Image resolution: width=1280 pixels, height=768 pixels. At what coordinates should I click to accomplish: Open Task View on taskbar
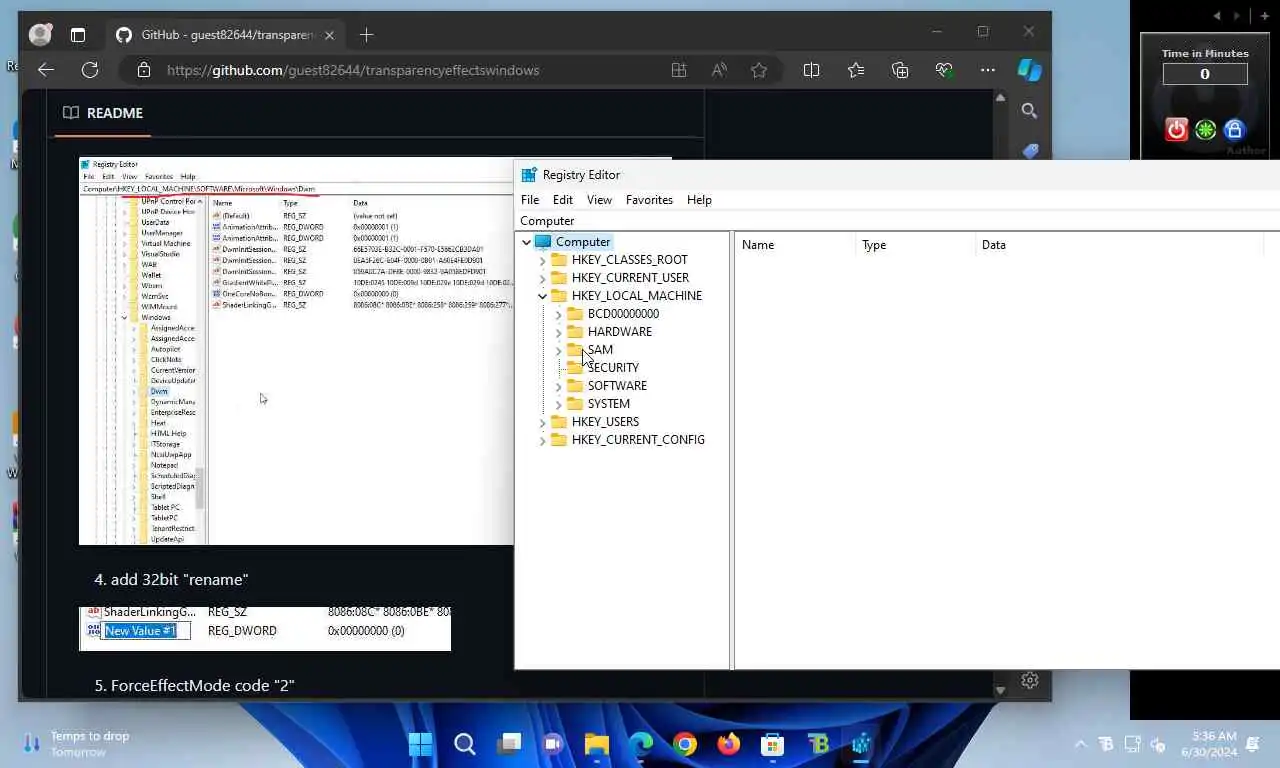(x=509, y=744)
